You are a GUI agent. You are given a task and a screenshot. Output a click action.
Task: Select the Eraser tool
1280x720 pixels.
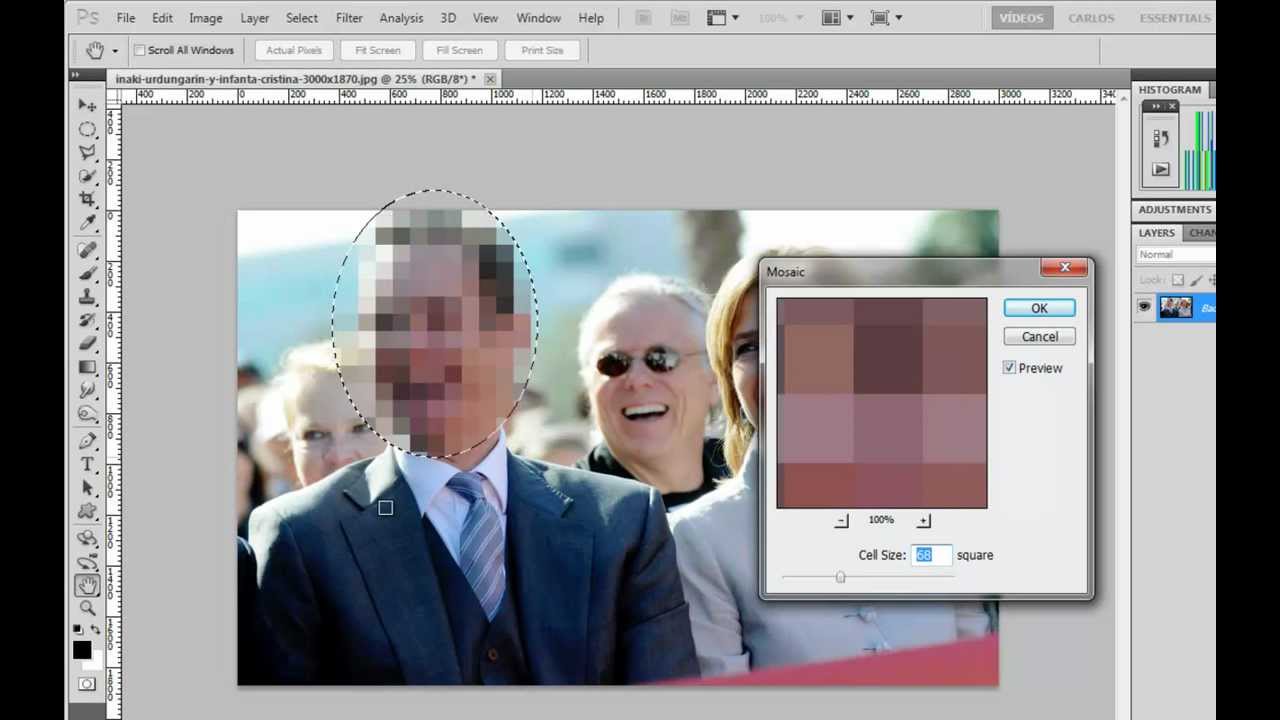coord(88,344)
